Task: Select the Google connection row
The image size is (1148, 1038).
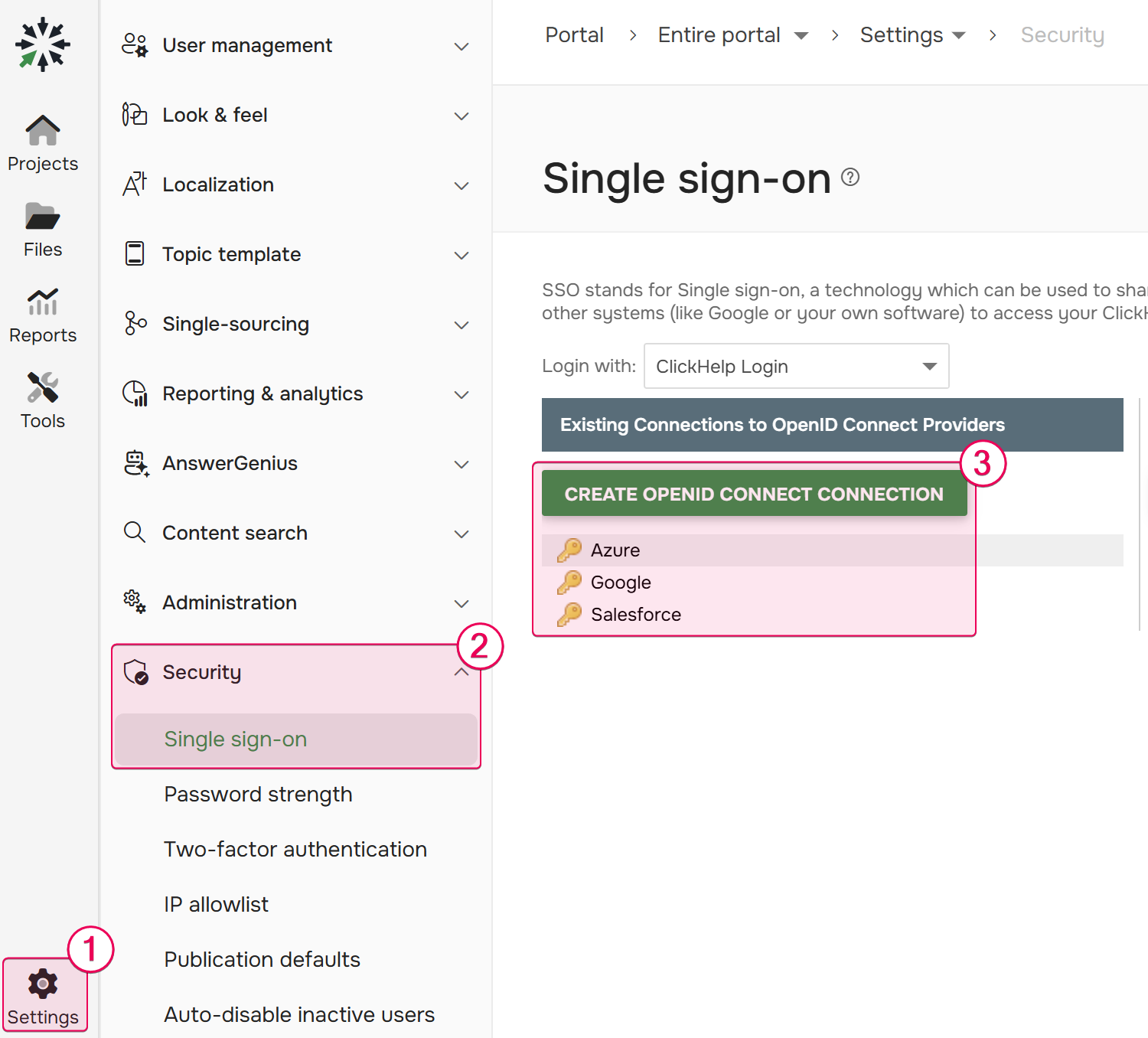Action: tap(620, 582)
